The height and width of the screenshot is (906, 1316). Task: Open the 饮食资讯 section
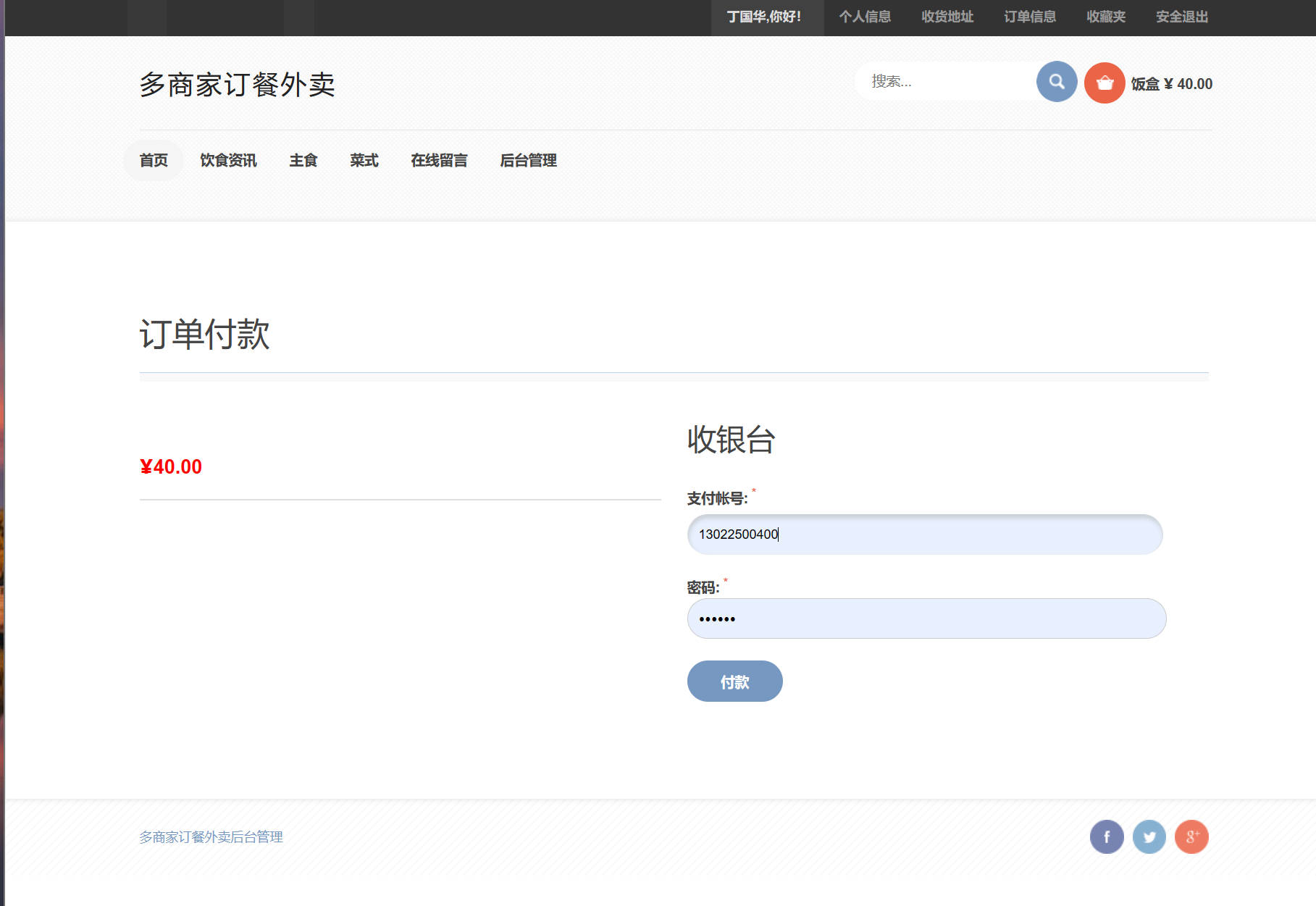click(x=228, y=160)
